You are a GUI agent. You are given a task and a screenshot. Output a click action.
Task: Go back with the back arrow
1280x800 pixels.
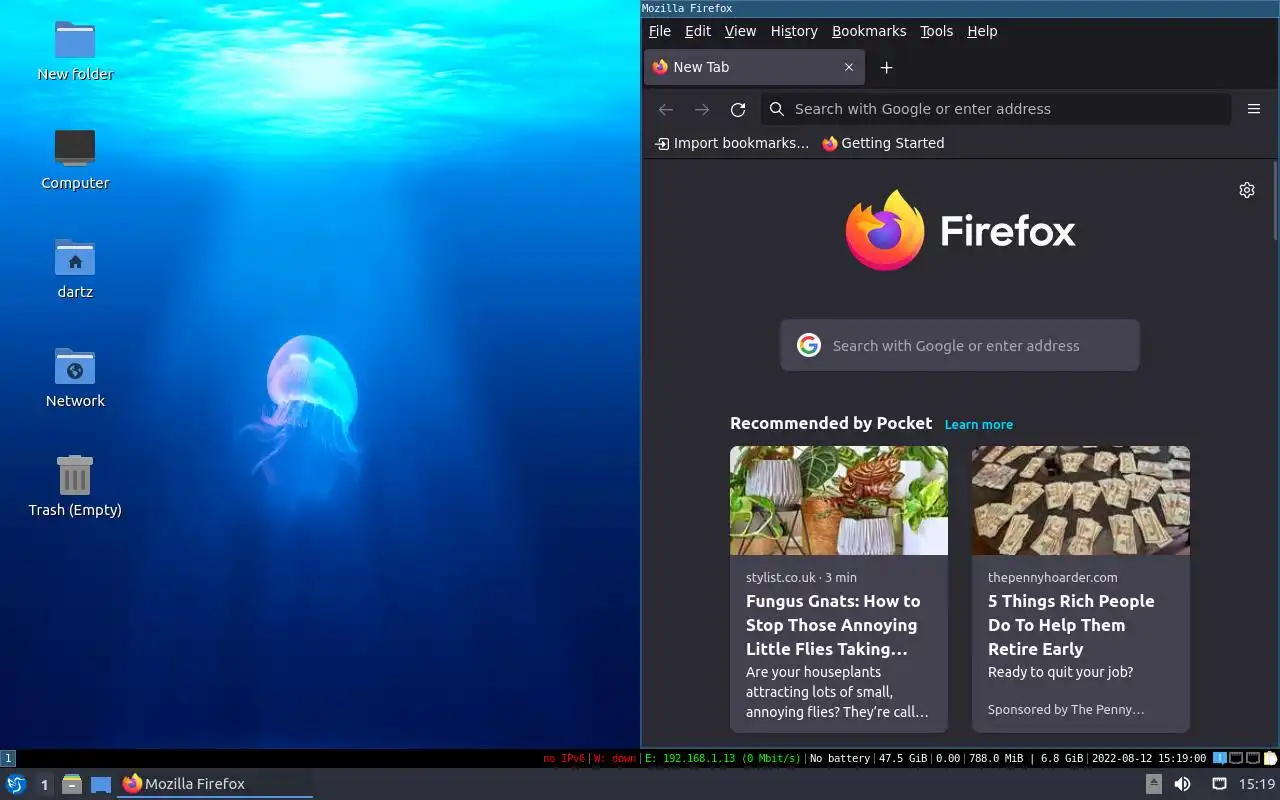pos(666,109)
